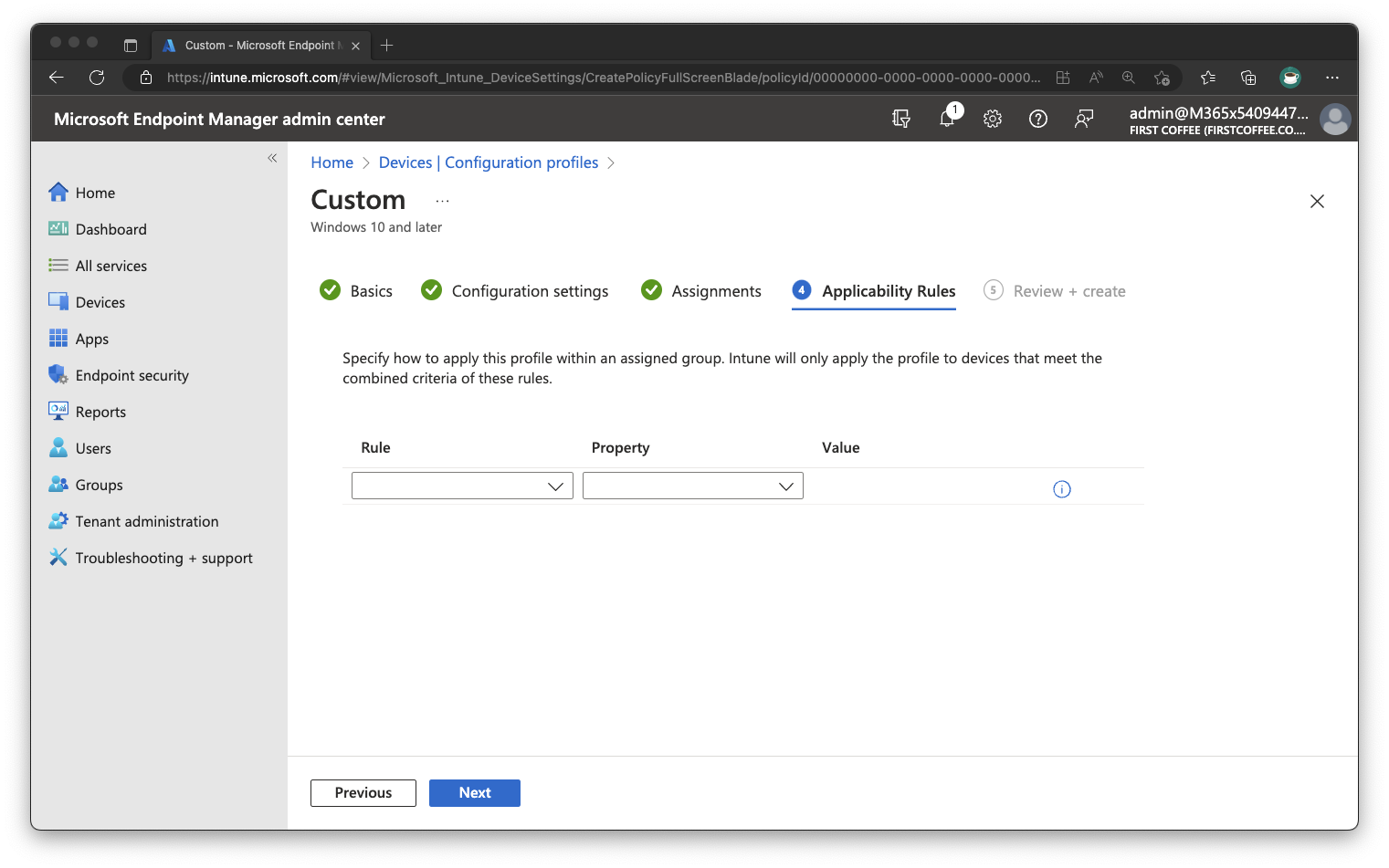
Task: Collapse the navigation sidebar with the chevron
Action: (x=272, y=157)
